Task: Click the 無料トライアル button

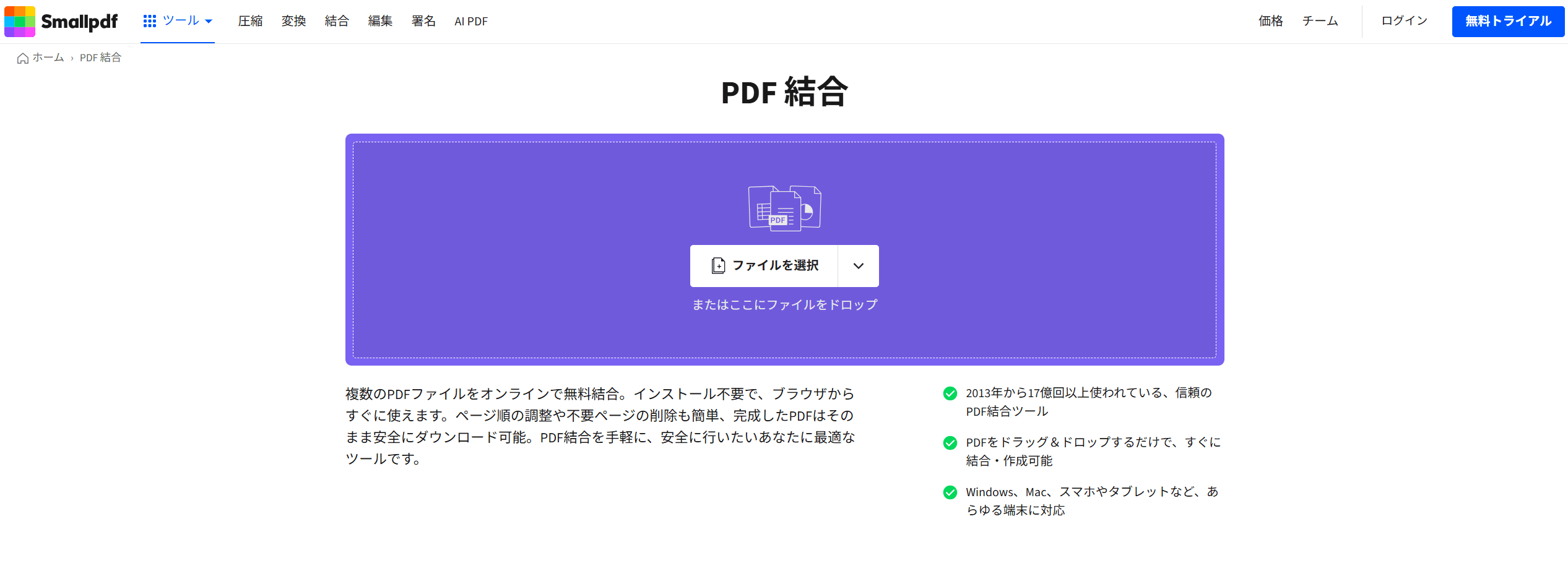Action: tap(1507, 20)
